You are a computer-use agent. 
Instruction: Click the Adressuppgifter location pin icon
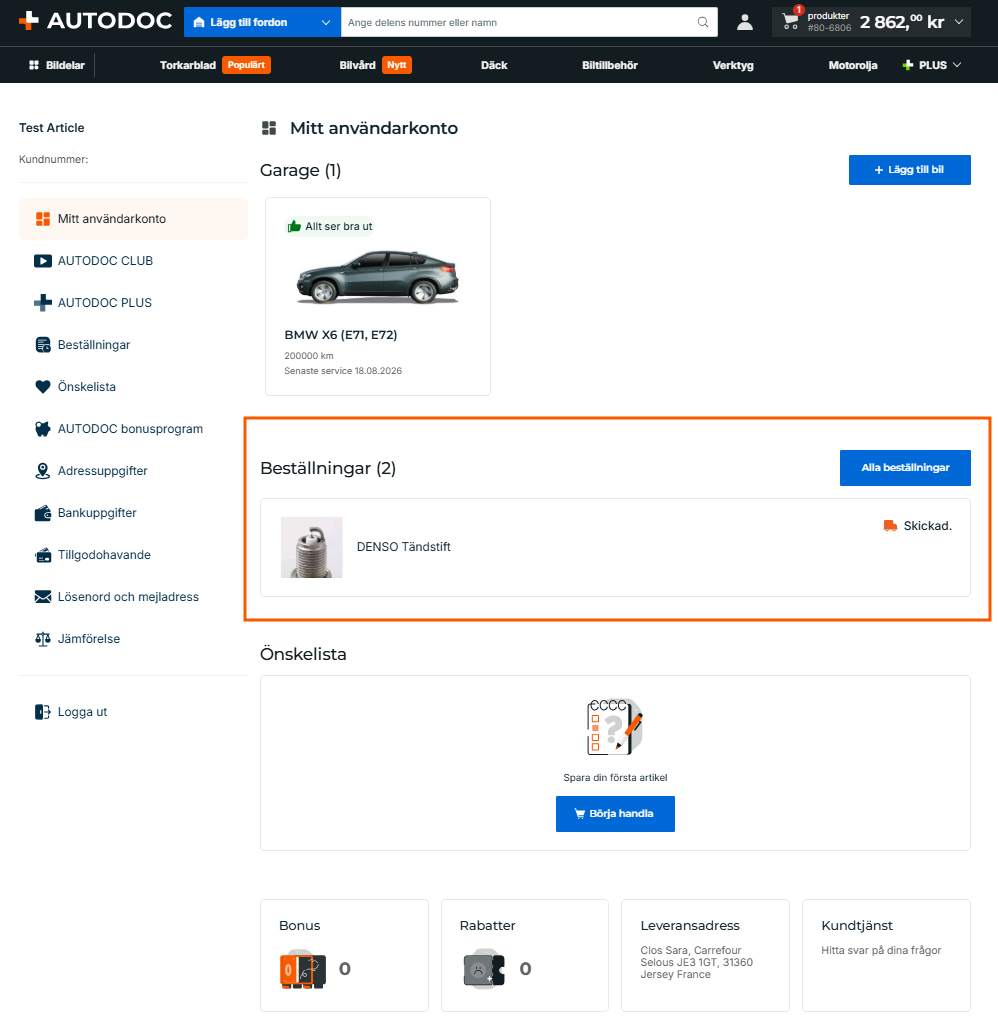click(x=43, y=471)
